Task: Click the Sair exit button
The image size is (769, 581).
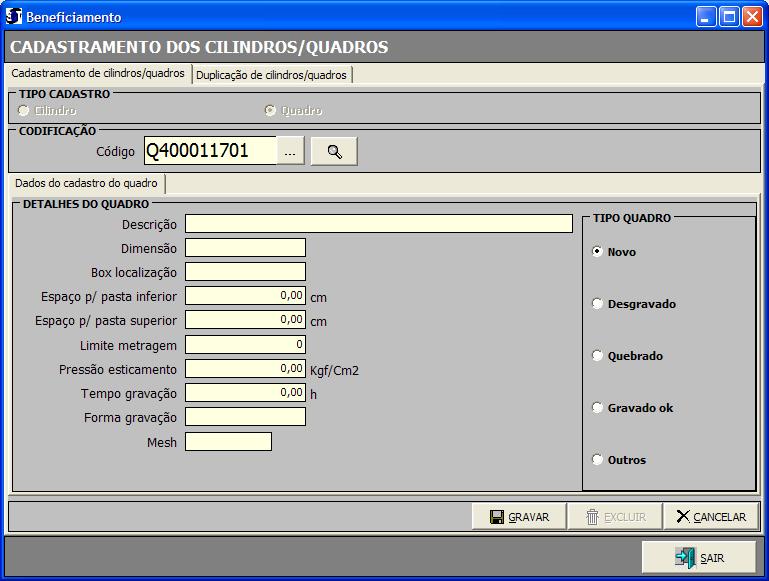Action: coord(700,558)
